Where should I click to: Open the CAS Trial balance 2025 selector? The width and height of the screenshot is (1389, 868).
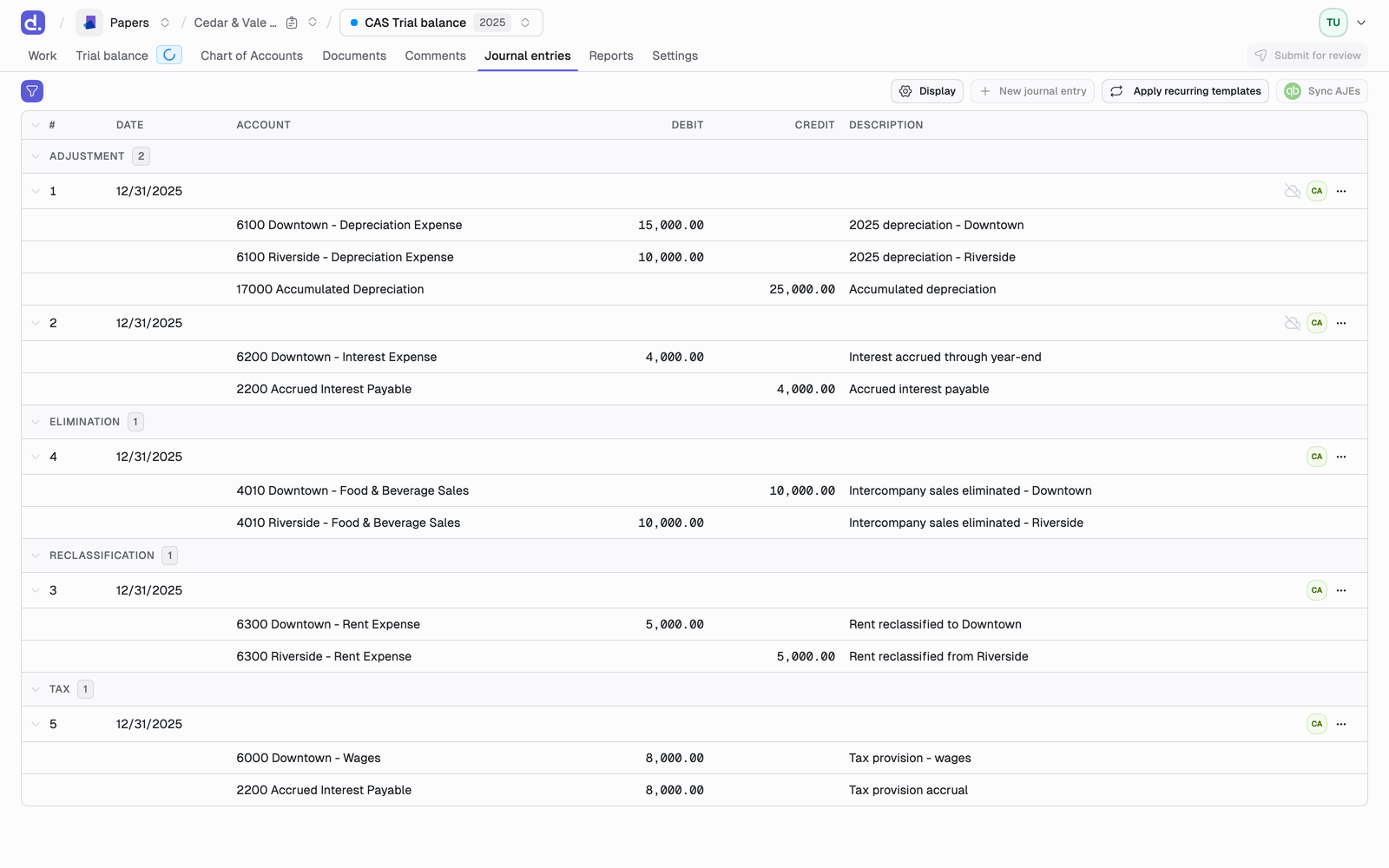tap(441, 23)
